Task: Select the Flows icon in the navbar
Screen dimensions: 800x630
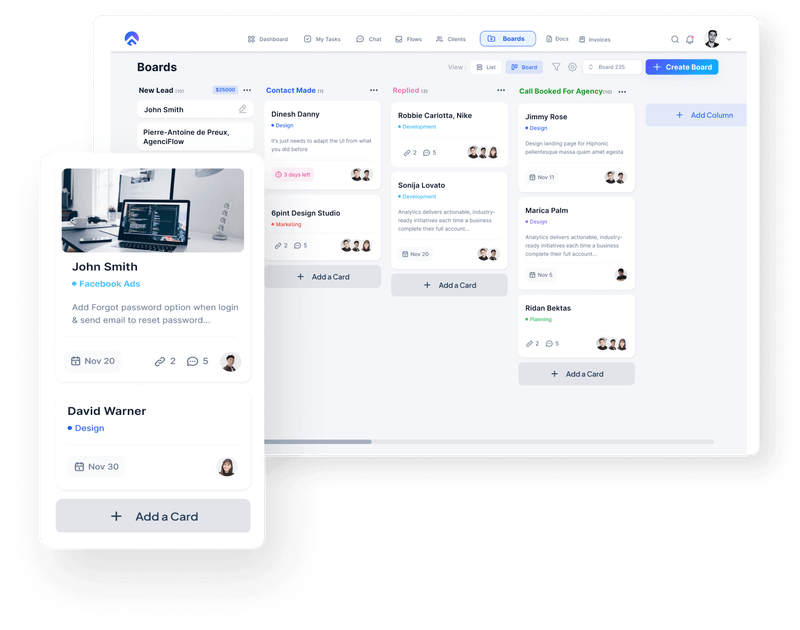Action: 398,38
